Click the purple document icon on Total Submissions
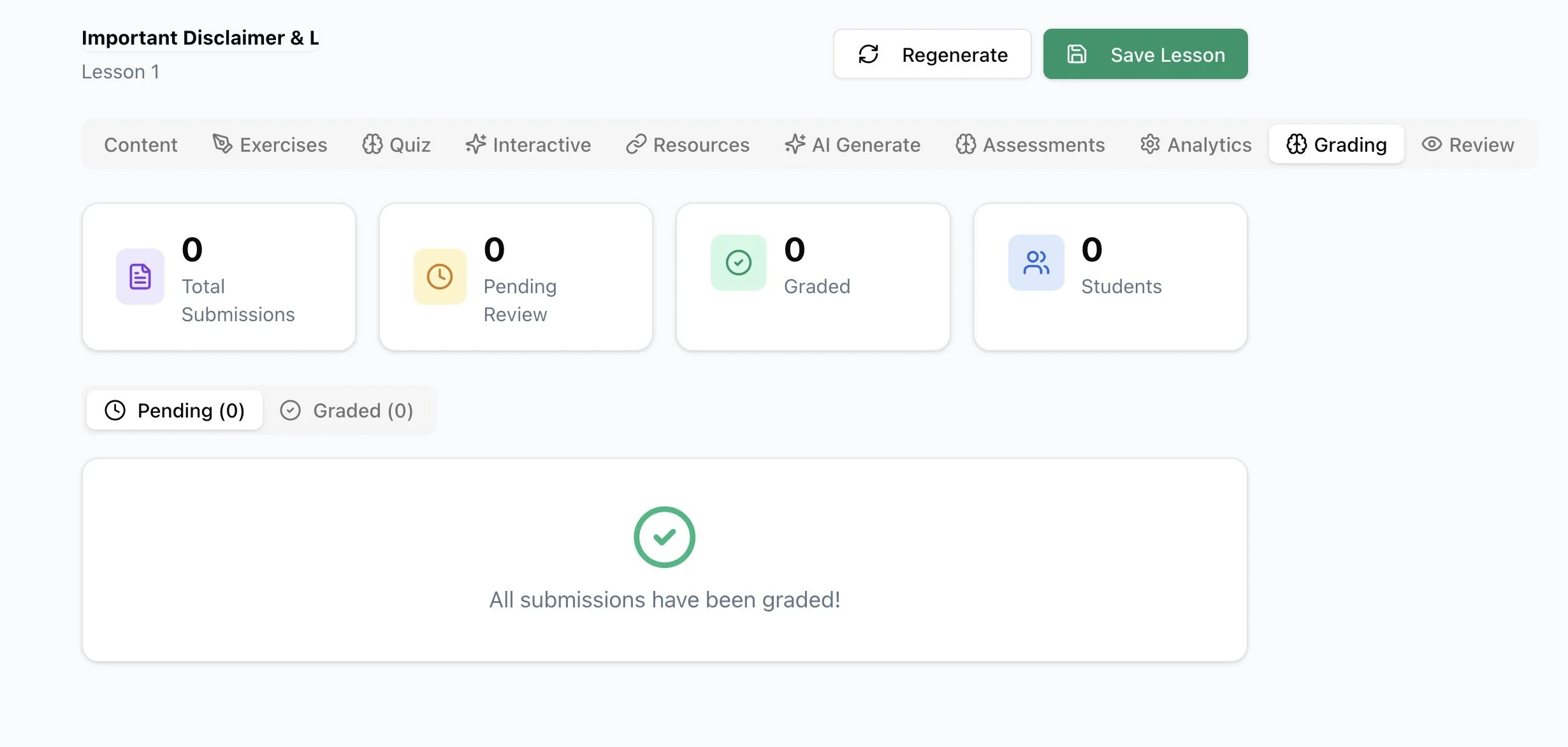The width and height of the screenshot is (1568, 747). coord(140,277)
